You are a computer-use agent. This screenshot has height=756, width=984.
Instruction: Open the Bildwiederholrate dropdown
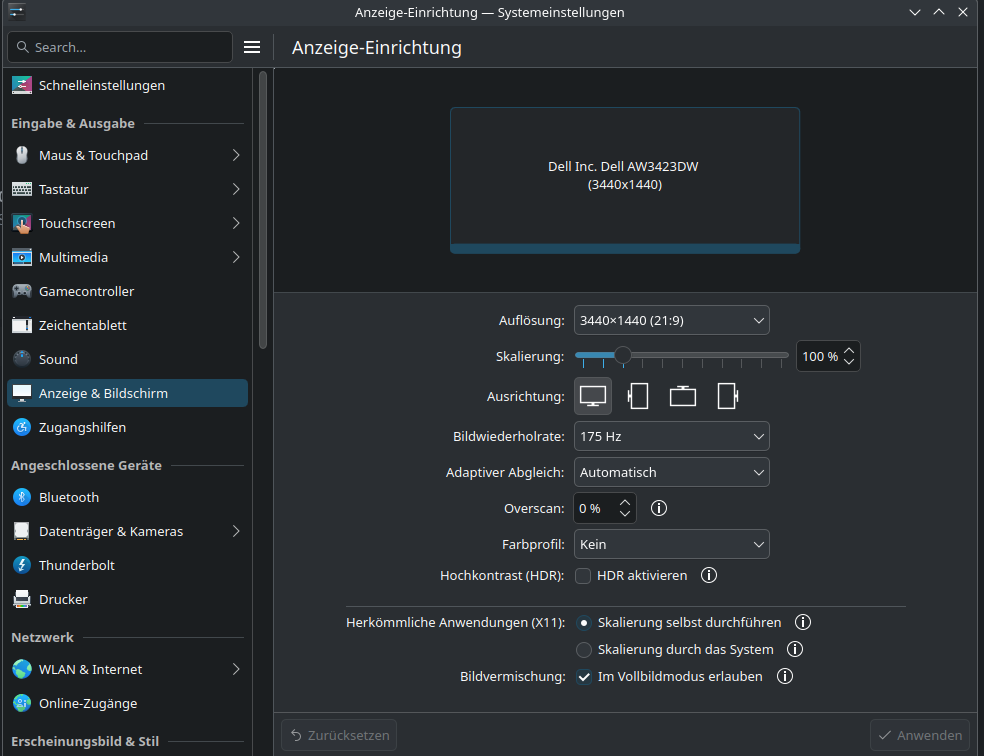point(671,436)
